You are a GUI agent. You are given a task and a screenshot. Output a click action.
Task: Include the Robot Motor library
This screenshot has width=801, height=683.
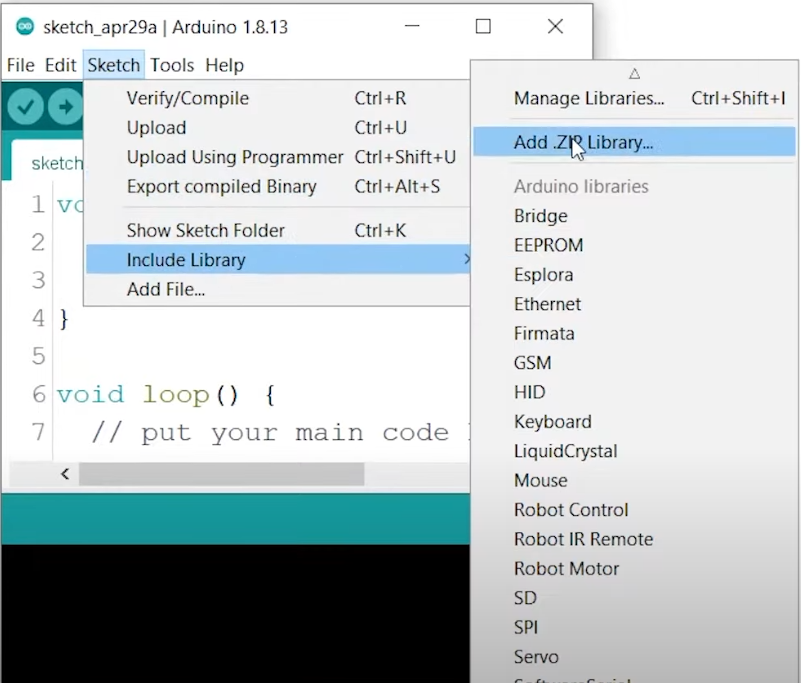point(634,569)
